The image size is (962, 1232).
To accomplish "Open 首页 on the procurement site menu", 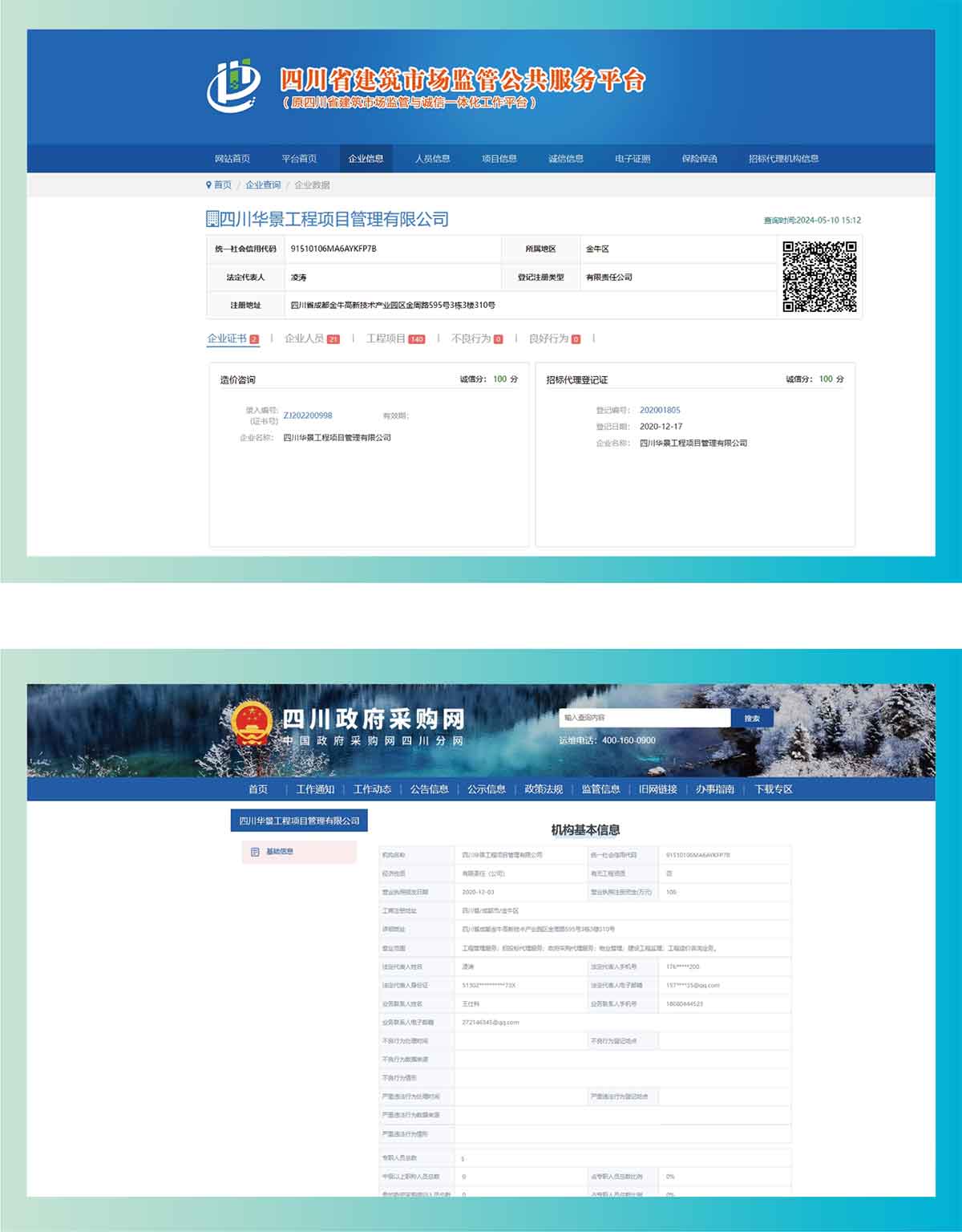I will coord(258,789).
